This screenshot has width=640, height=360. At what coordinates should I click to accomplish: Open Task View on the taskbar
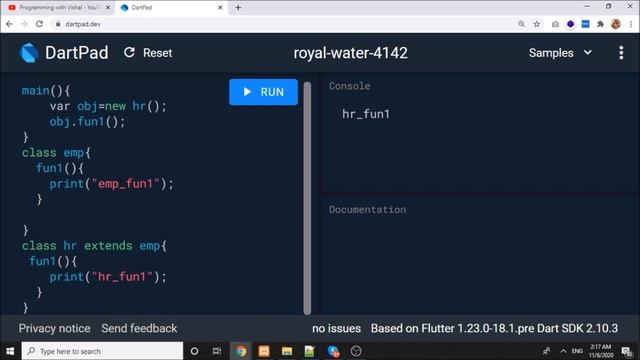click(x=217, y=351)
